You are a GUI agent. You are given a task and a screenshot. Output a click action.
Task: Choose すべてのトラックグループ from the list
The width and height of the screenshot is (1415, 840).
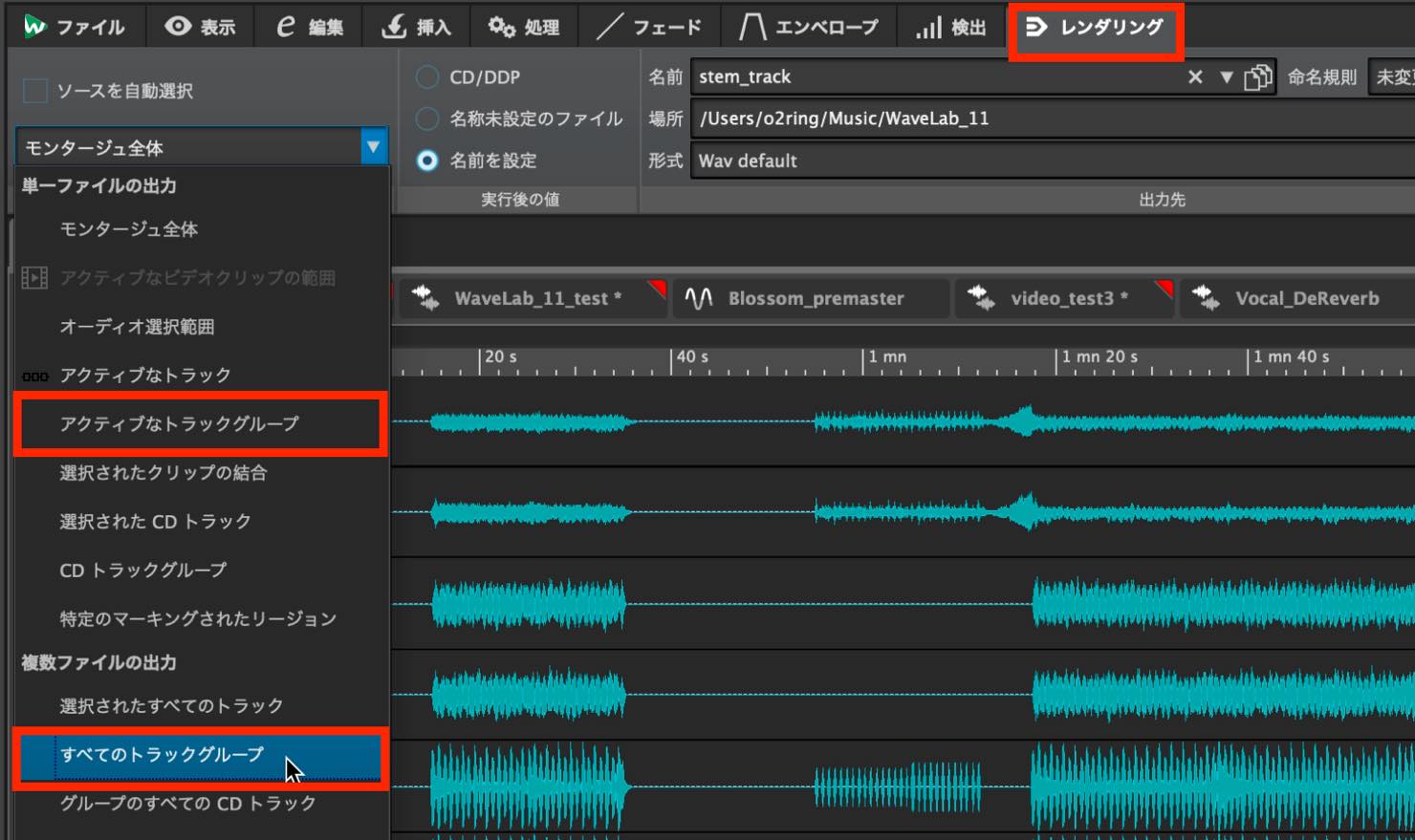(x=201, y=755)
